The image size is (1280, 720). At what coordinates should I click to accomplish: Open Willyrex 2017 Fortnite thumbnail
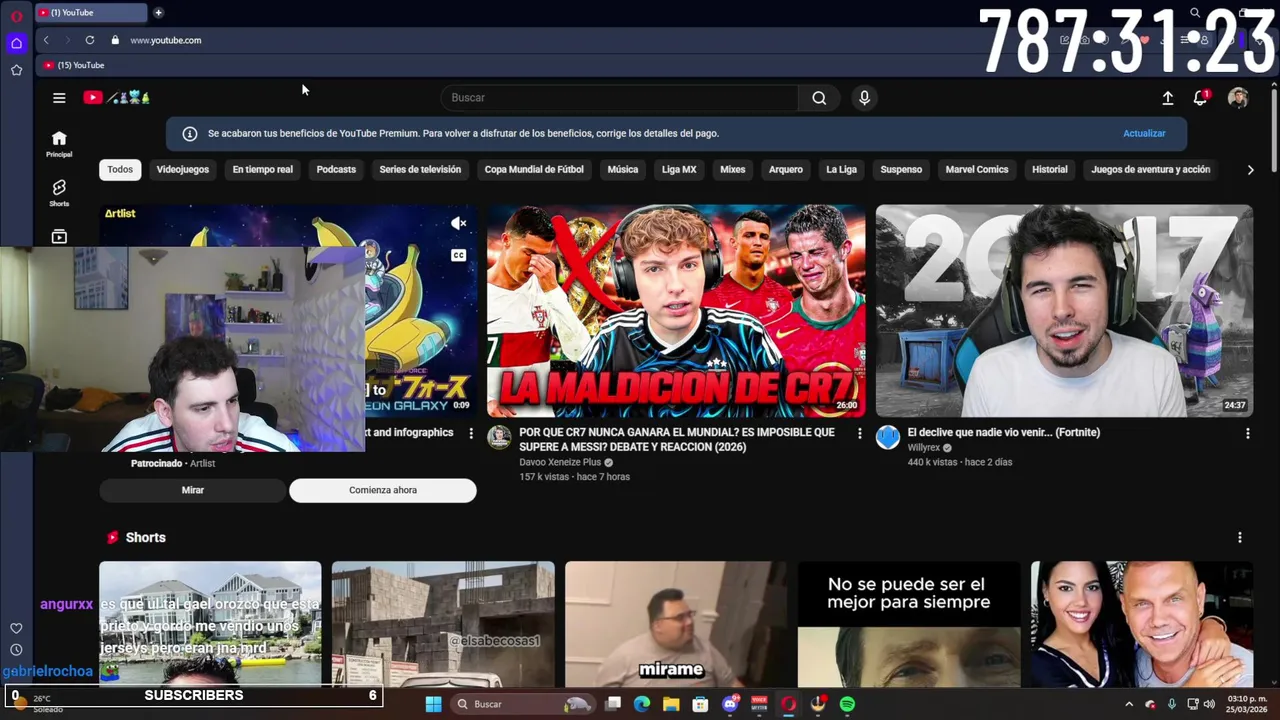point(1064,311)
